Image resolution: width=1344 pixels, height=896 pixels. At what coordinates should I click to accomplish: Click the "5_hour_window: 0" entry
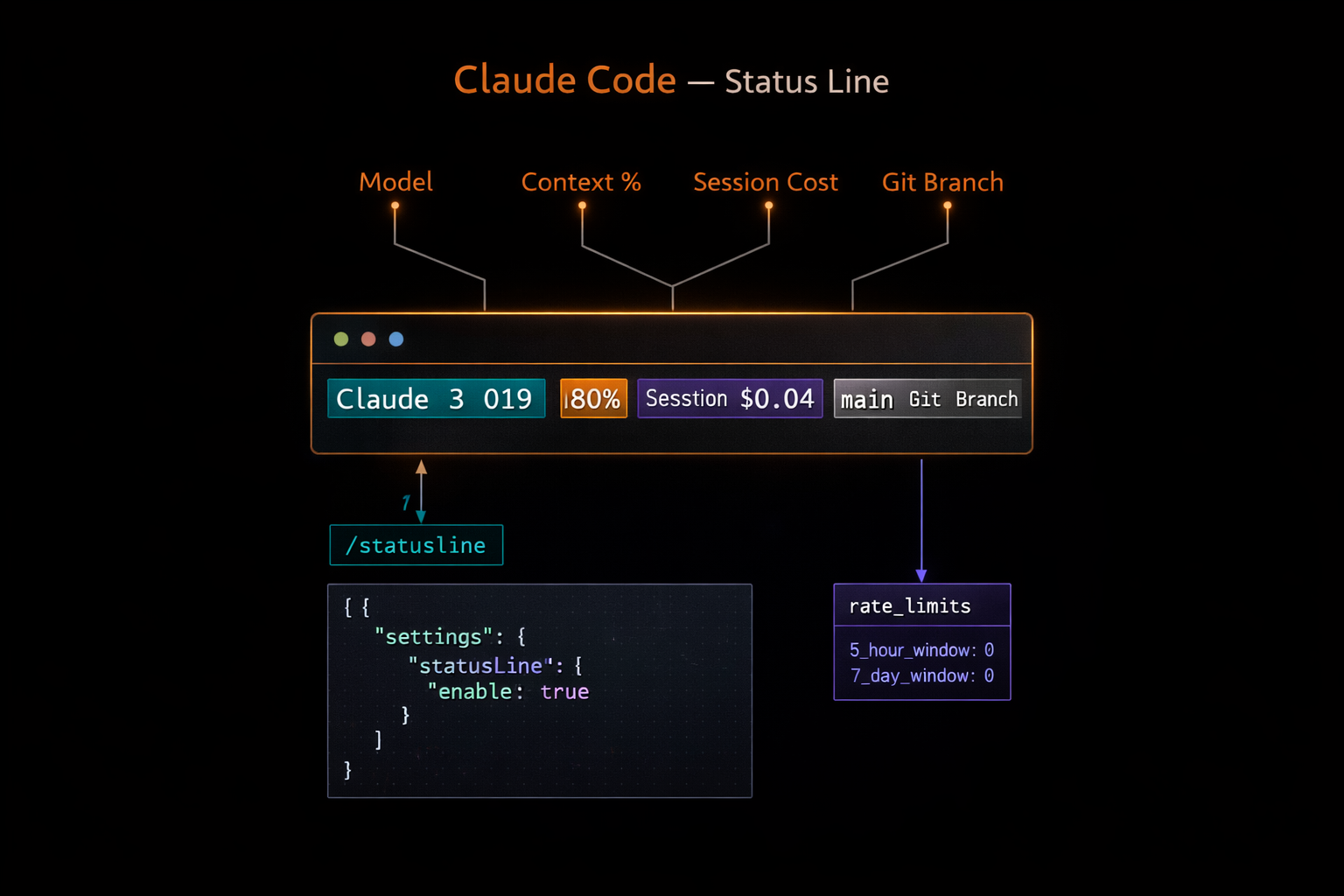pos(921,650)
